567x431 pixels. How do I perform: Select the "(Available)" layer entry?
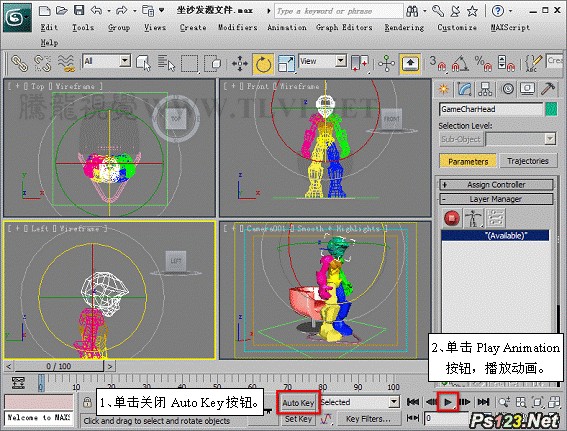pos(495,236)
